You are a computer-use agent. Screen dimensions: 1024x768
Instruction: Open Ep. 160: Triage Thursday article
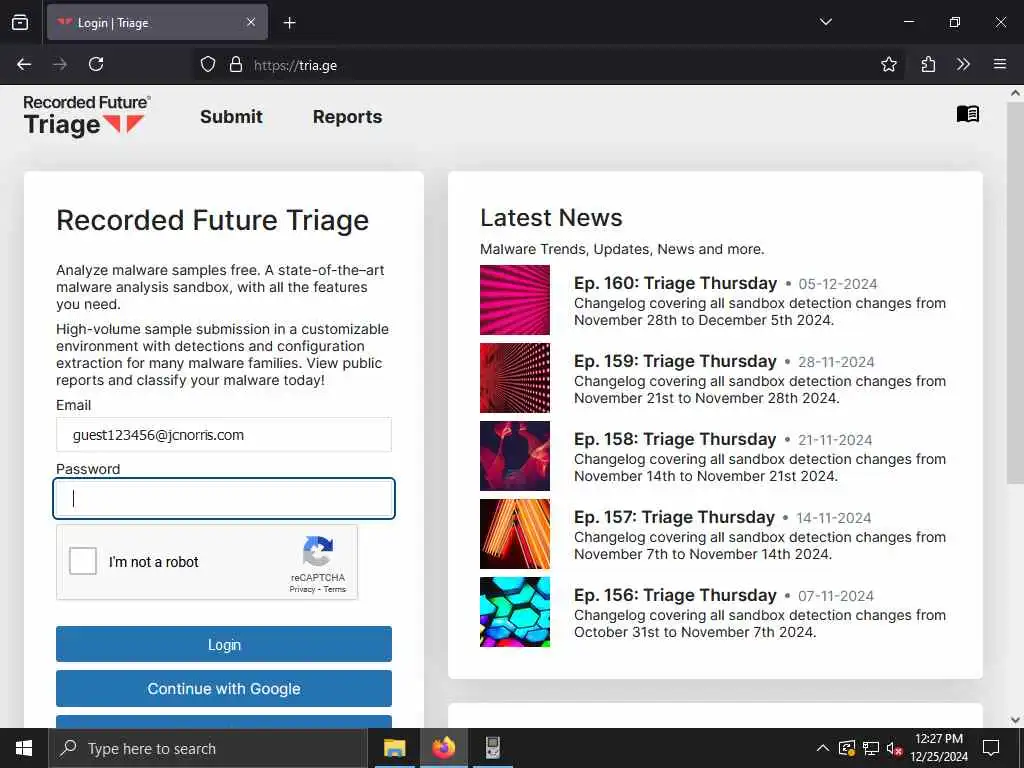coord(675,283)
